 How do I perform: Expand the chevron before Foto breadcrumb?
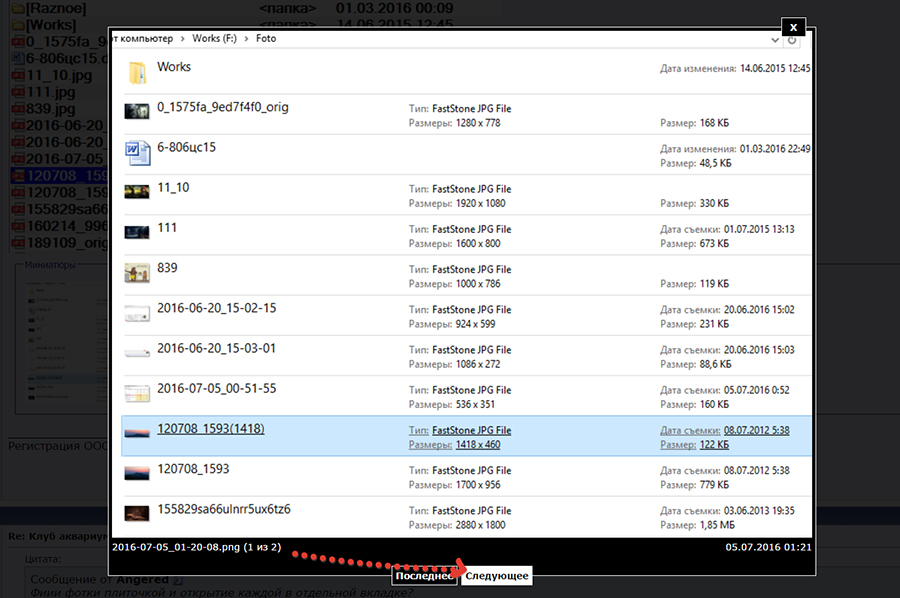pos(248,39)
